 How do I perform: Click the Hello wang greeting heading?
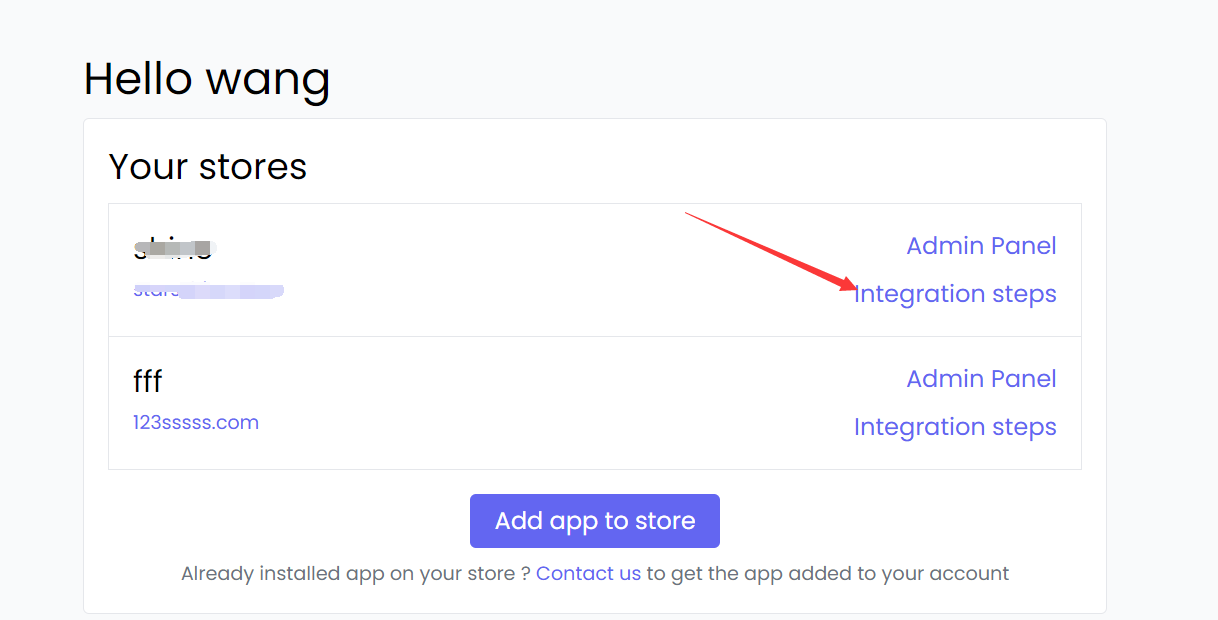(207, 79)
